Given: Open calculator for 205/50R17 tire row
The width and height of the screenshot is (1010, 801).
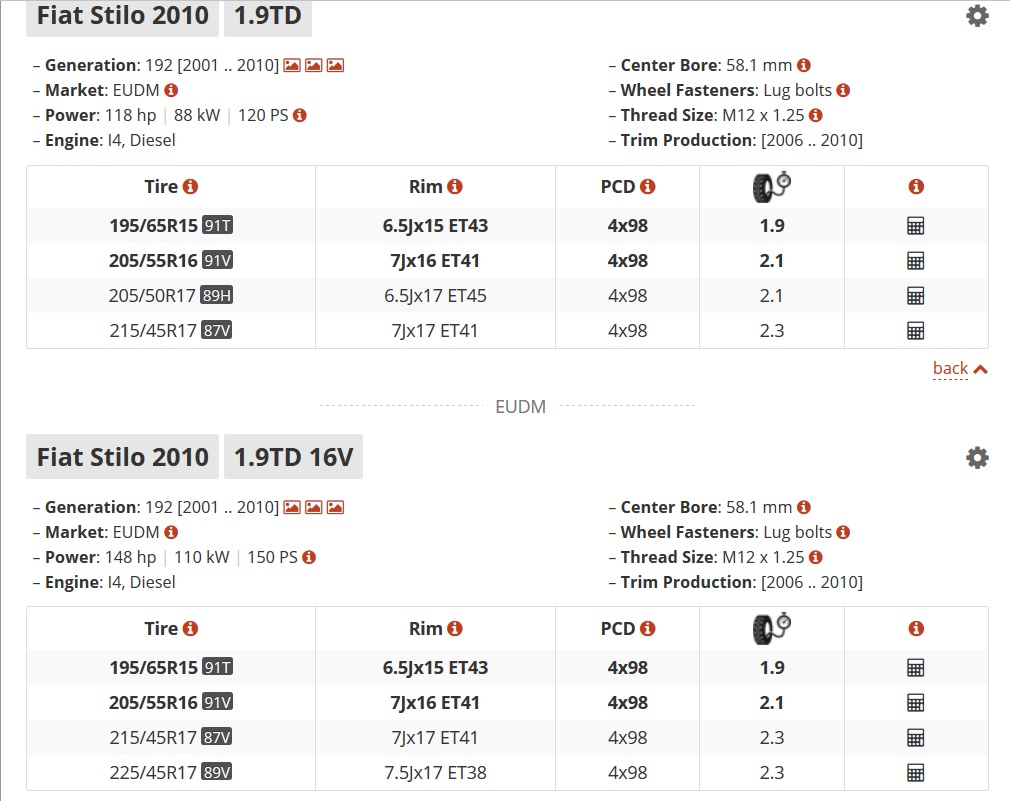Looking at the screenshot, I should (x=915, y=296).
